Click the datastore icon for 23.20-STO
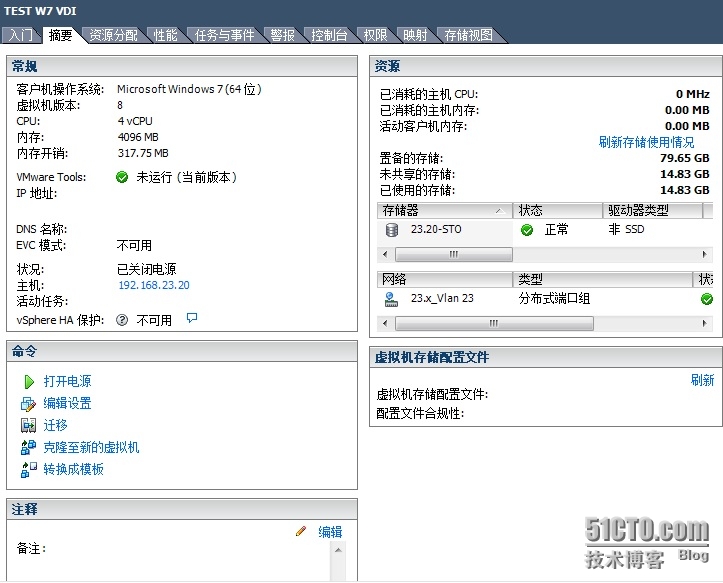The height and width of the screenshot is (583, 723). click(392, 230)
